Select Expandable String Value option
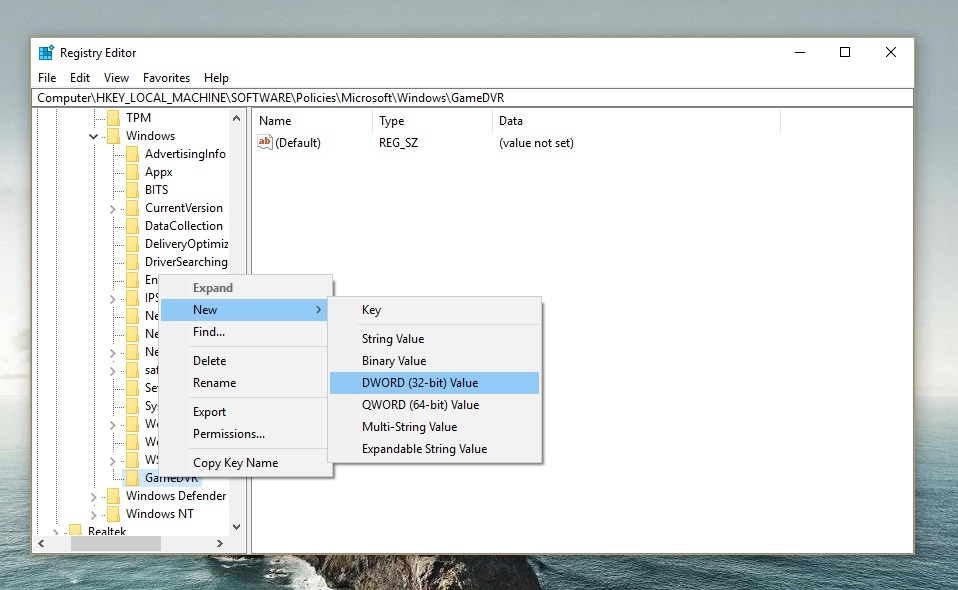Image resolution: width=958 pixels, height=590 pixels. point(434,448)
